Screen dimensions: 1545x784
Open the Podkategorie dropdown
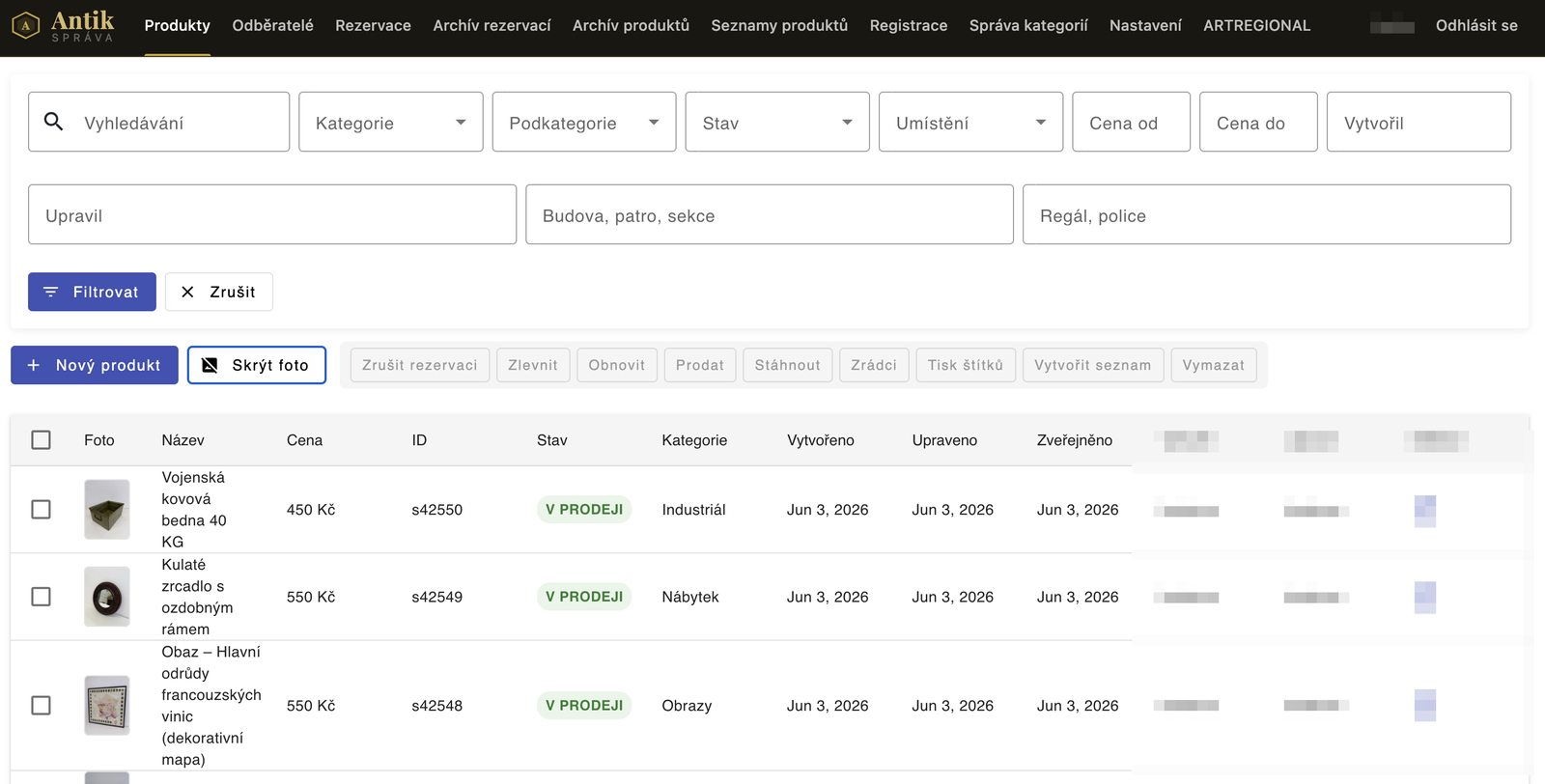point(584,122)
